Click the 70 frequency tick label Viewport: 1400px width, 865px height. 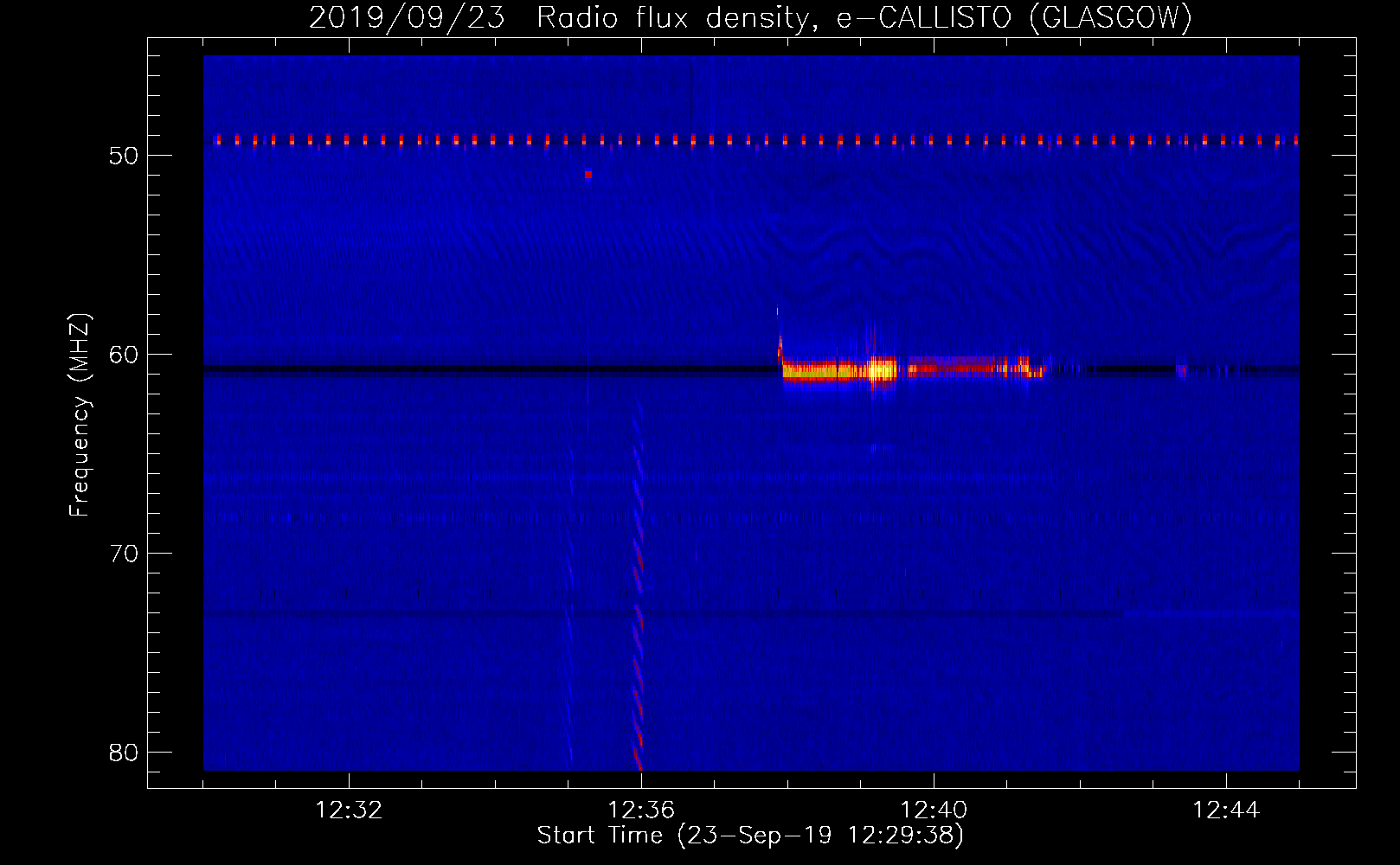point(124,554)
